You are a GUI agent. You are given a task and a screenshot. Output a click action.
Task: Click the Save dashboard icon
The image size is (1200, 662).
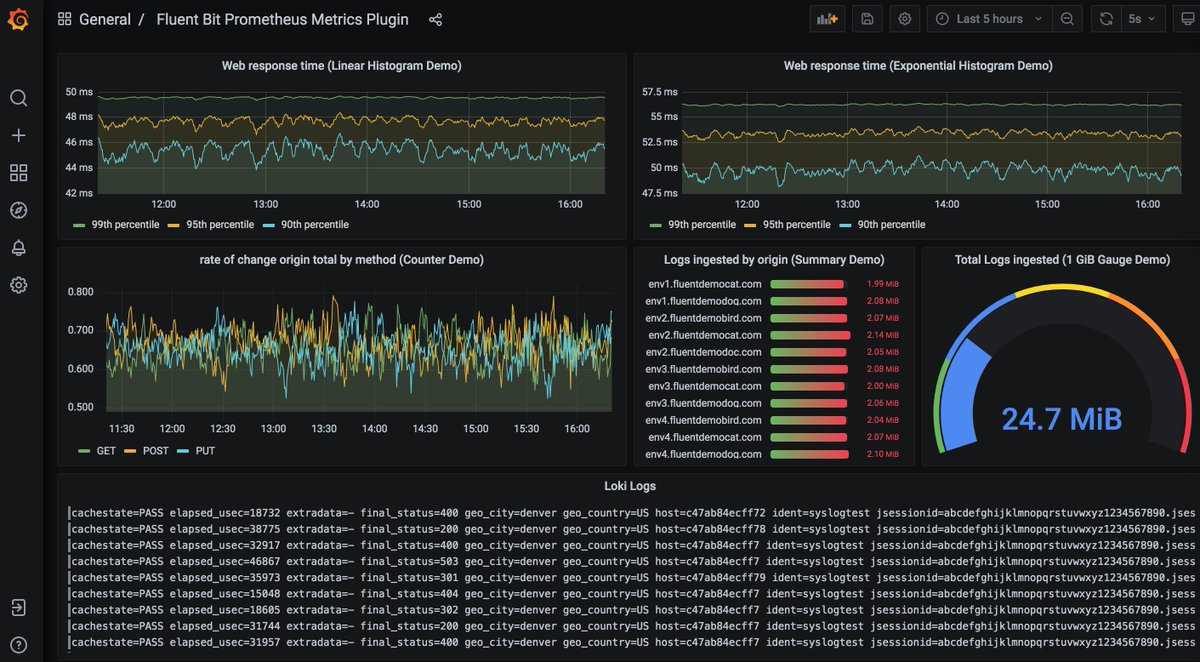[x=867, y=19]
